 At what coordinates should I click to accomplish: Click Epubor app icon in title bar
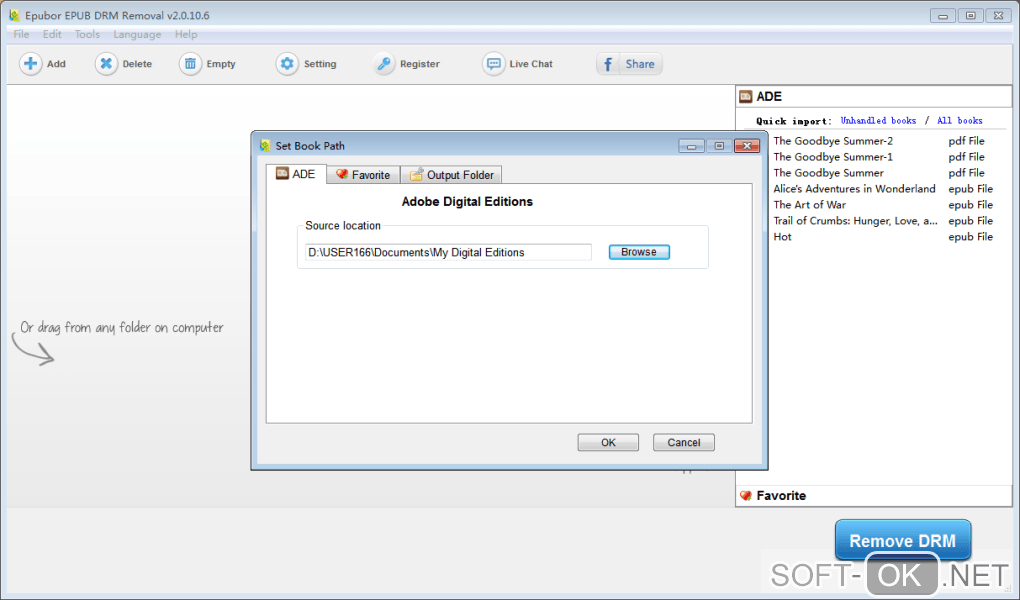14,15
